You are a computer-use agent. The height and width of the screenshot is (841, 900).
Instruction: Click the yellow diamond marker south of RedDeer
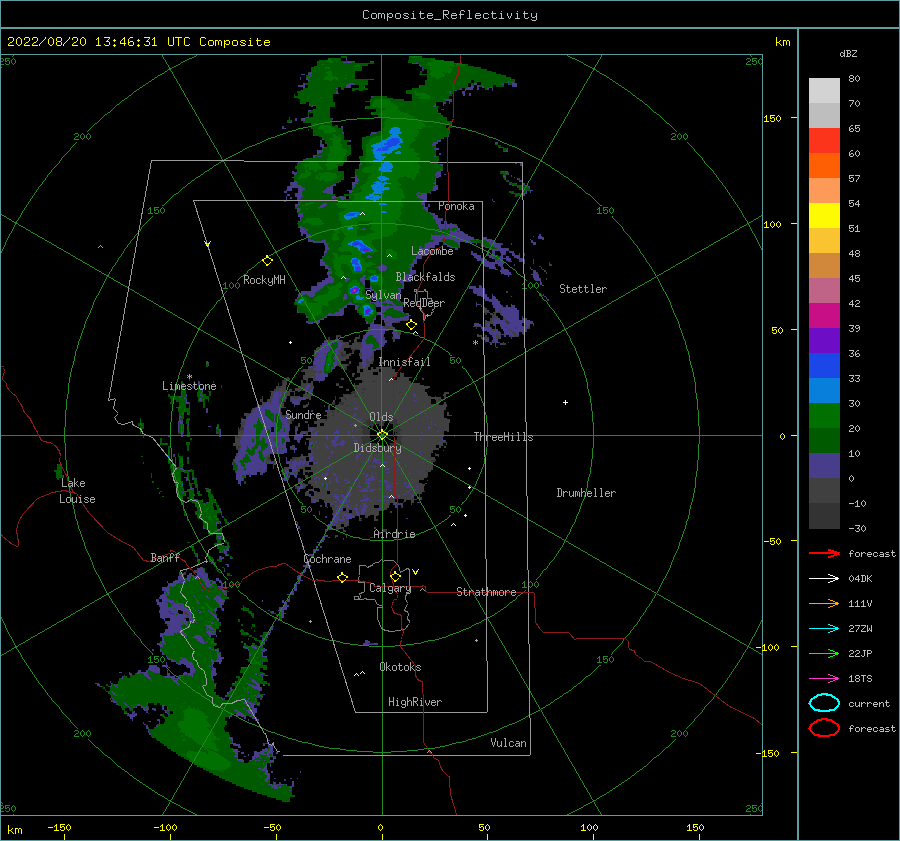click(x=412, y=325)
